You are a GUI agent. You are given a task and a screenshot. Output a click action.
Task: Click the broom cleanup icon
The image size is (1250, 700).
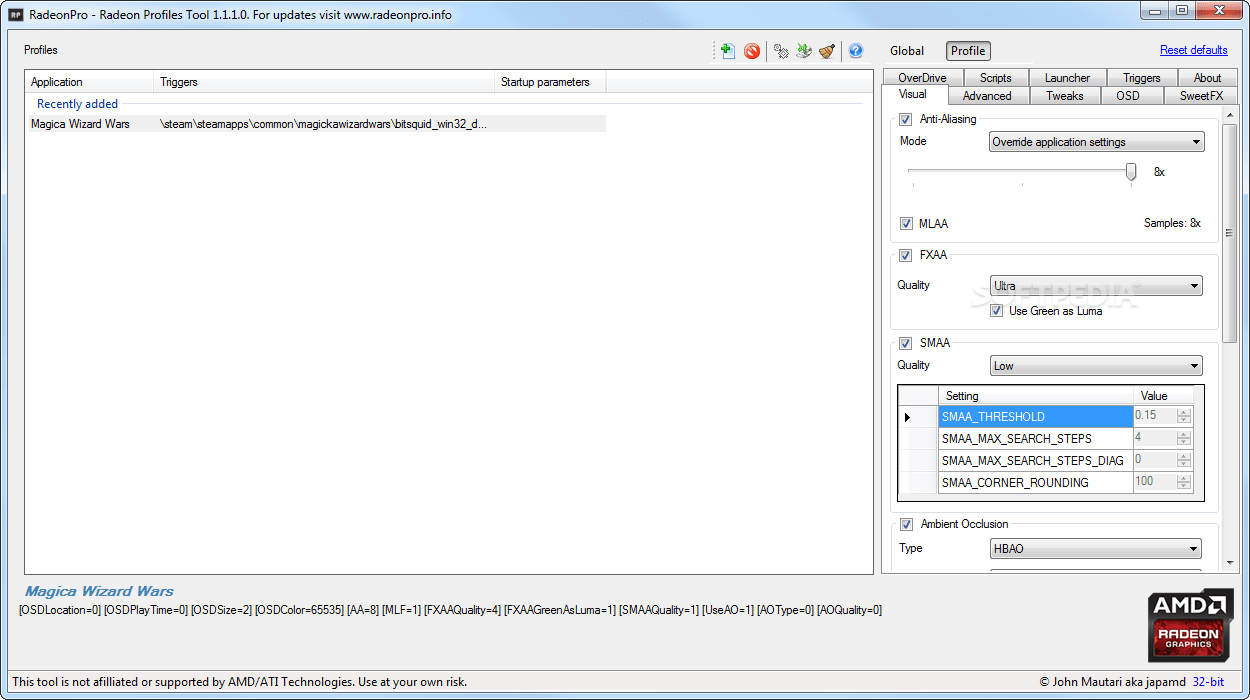point(826,51)
